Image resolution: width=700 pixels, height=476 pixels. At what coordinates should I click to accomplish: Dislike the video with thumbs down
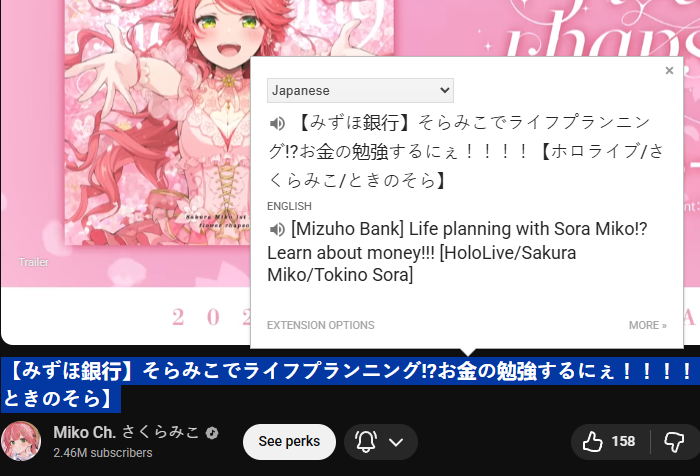point(674,442)
